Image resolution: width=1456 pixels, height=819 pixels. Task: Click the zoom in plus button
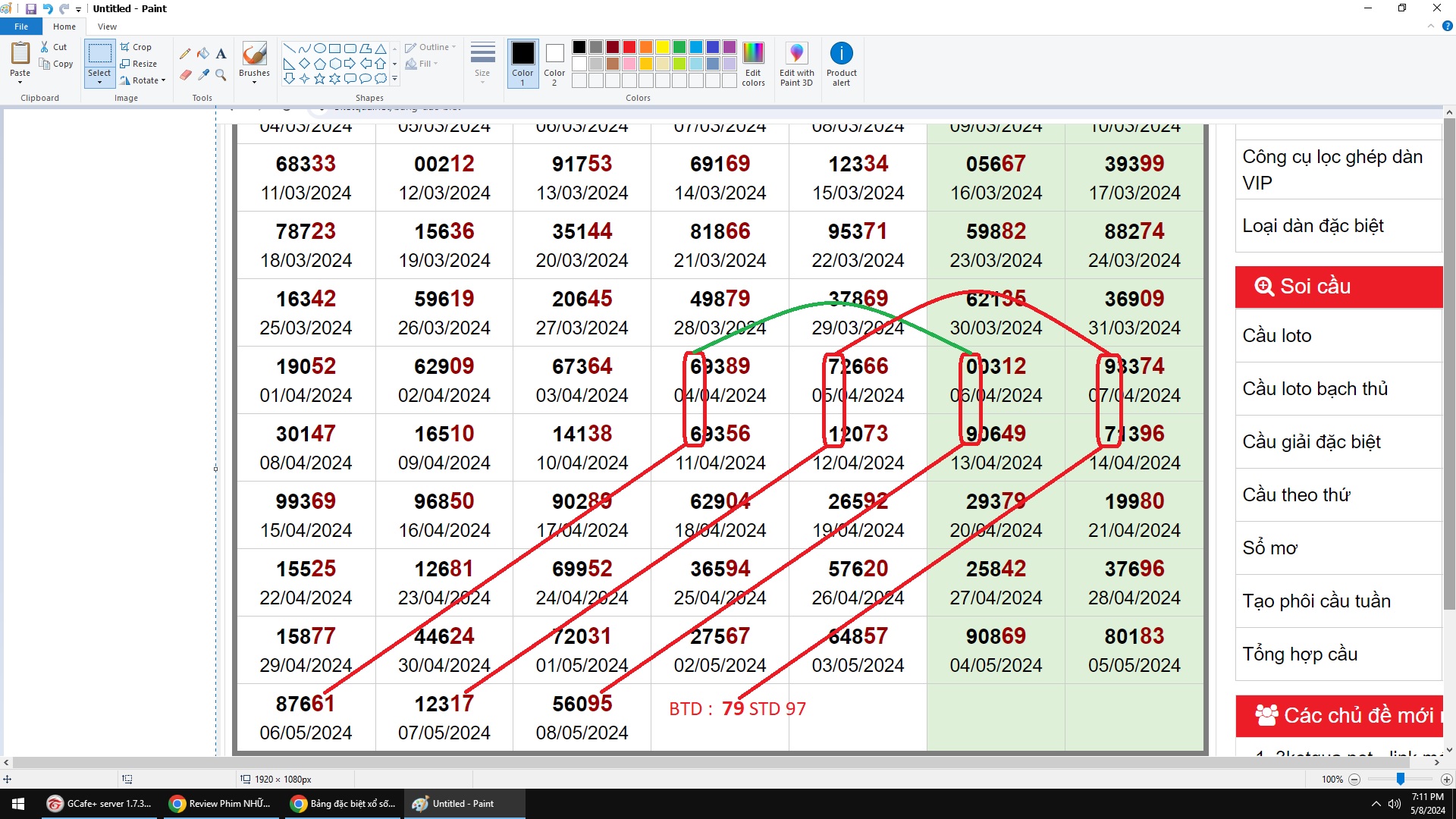coord(1446,780)
